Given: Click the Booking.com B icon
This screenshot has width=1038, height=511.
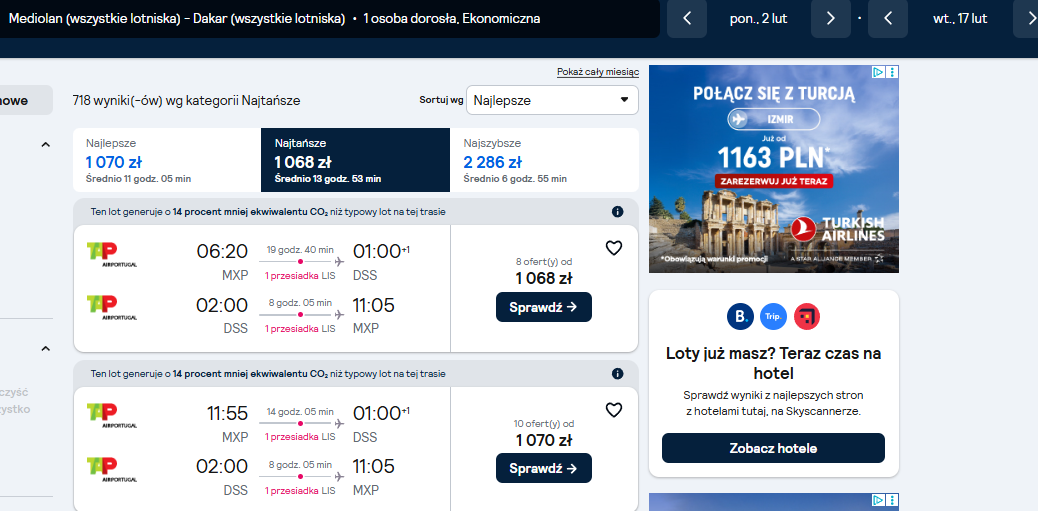Looking at the screenshot, I should click(x=740, y=316).
